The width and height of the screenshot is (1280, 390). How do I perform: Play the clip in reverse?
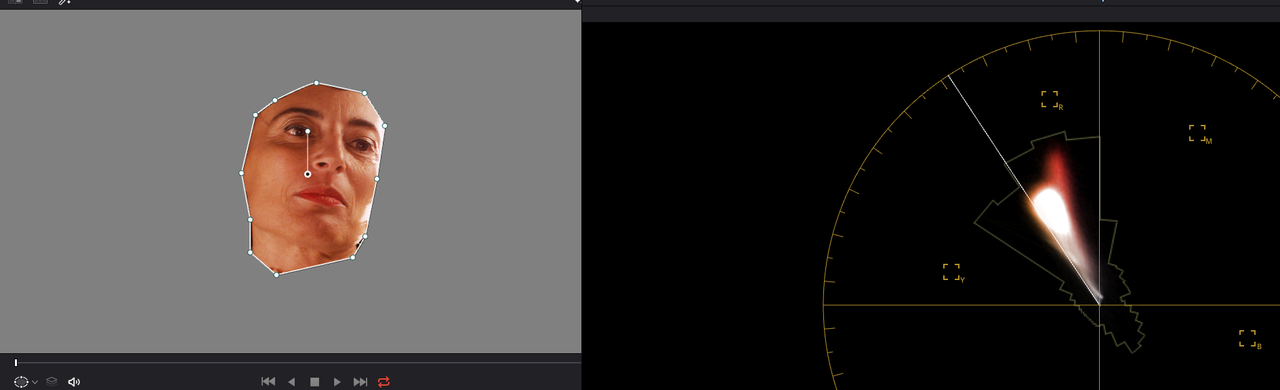(x=291, y=381)
